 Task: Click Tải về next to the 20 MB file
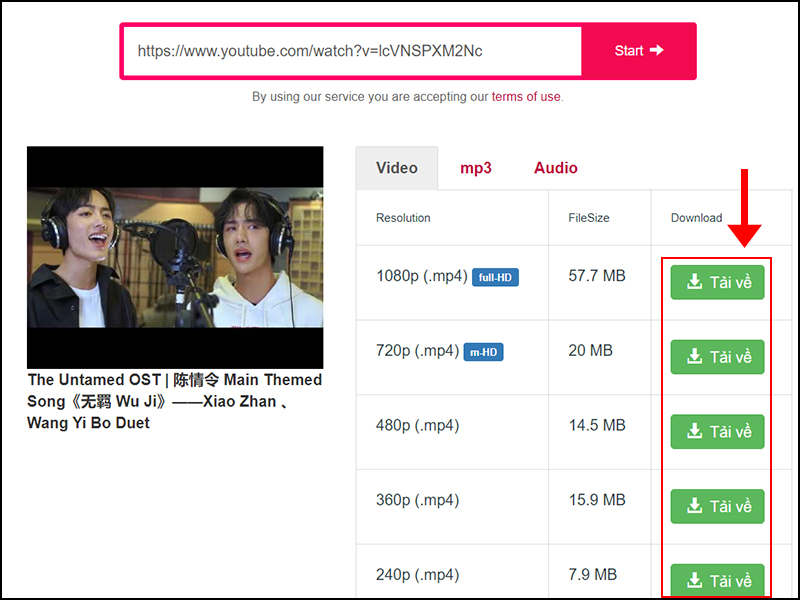717,357
